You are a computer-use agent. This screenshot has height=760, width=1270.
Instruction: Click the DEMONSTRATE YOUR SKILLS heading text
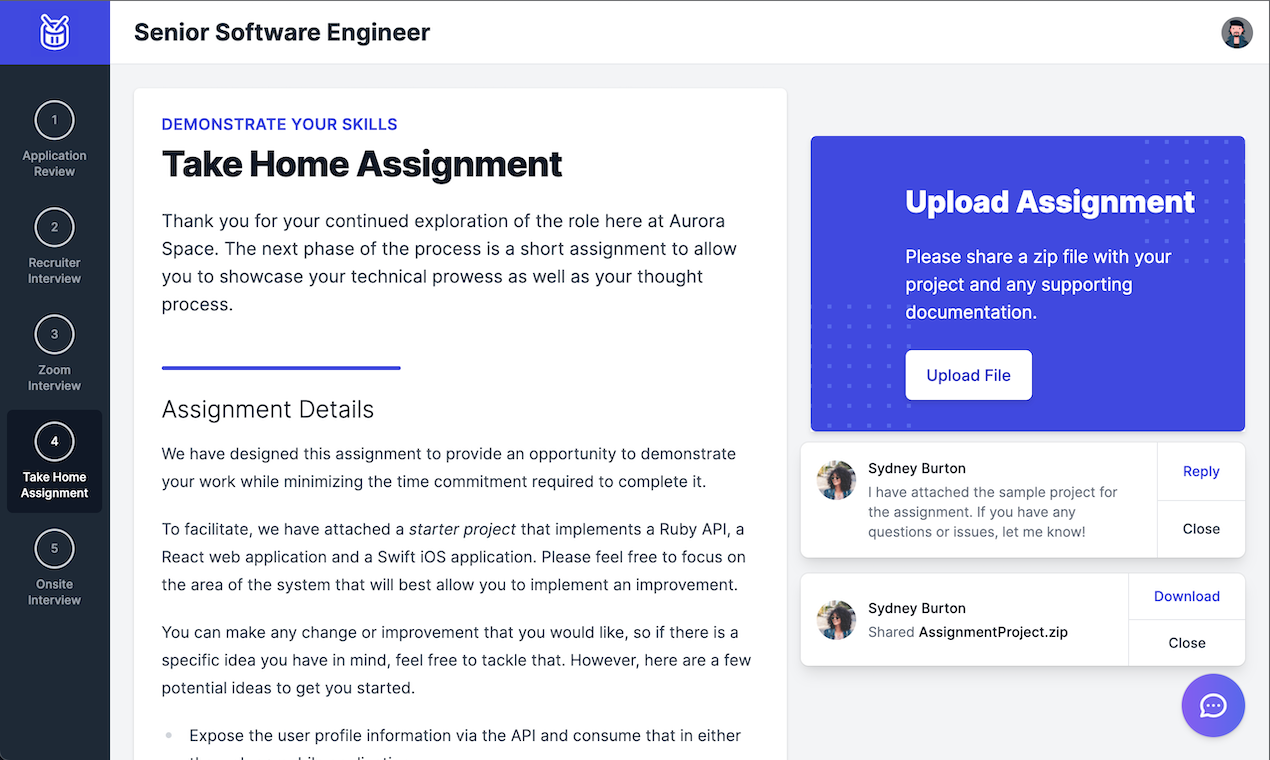tap(280, 125)
